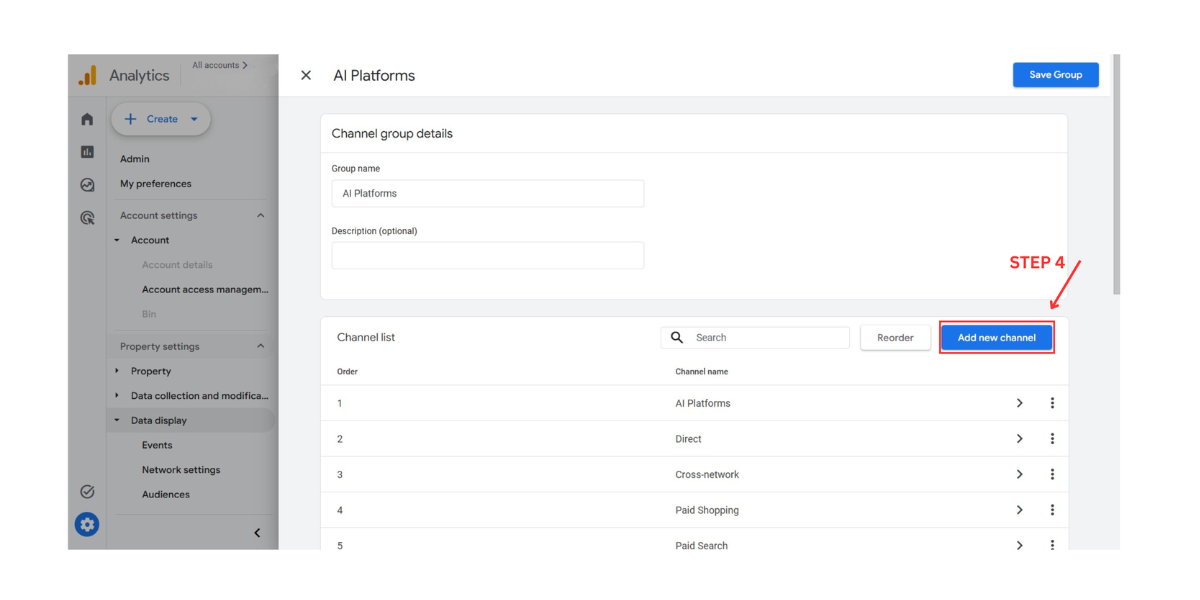The image size is (1200, 600).
Task: Click the Direct channel name
Action: point(688,439)
